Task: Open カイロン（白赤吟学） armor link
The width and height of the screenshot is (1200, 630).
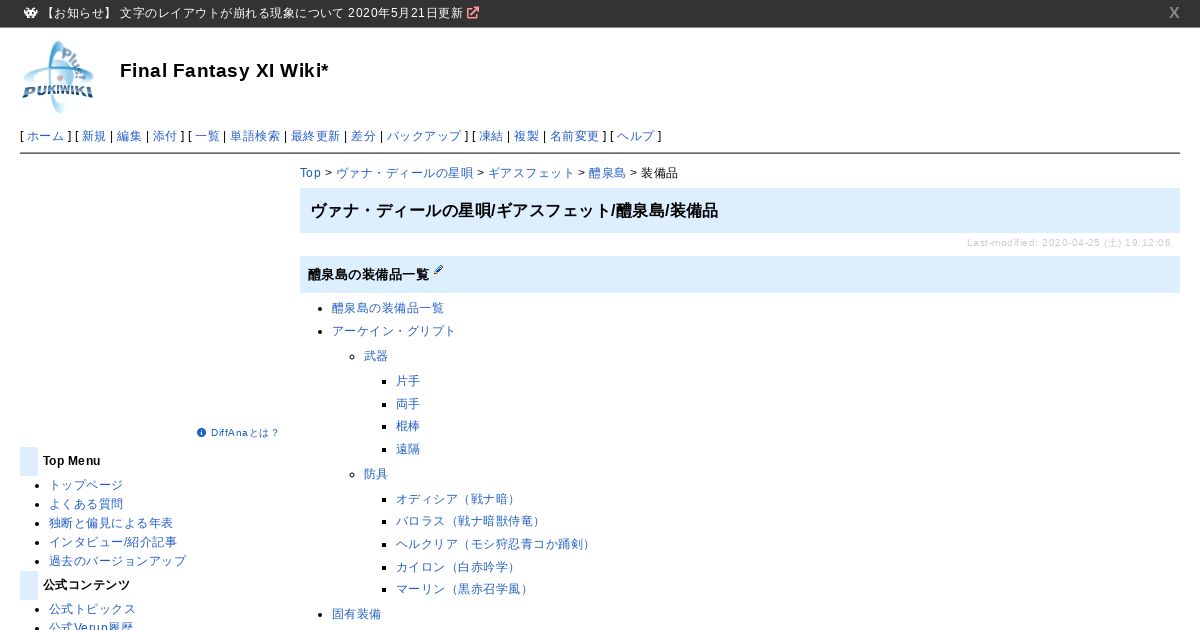Action: click(x=458, y=567)
